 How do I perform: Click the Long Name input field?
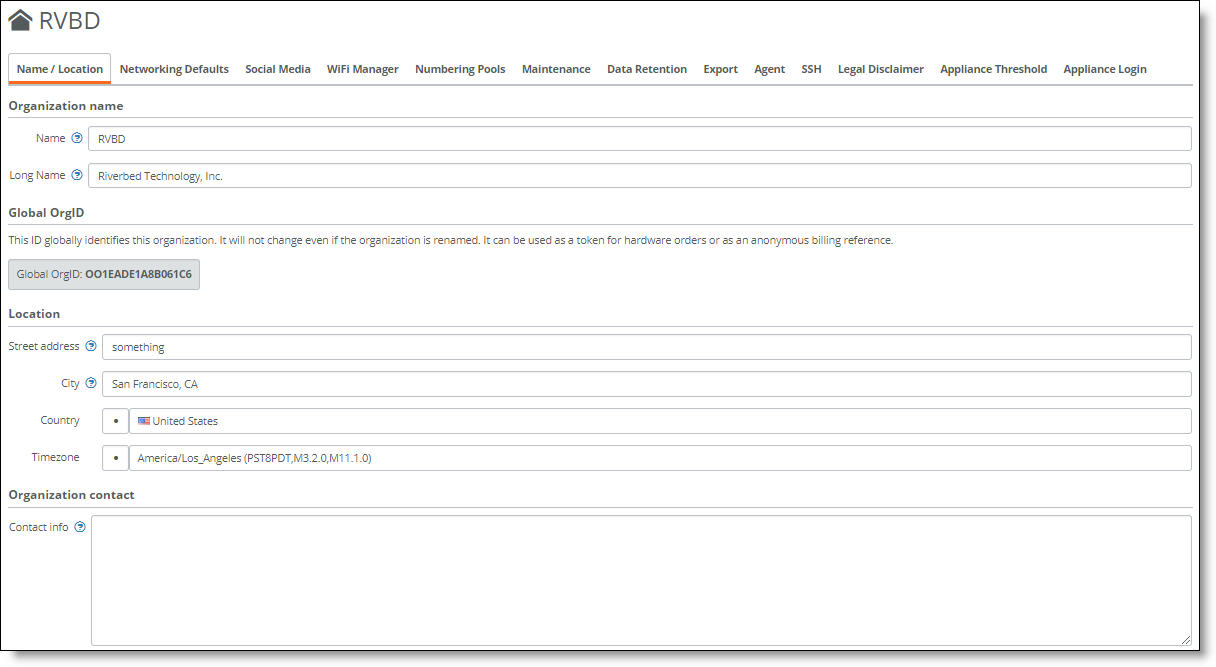click(640, 175)
